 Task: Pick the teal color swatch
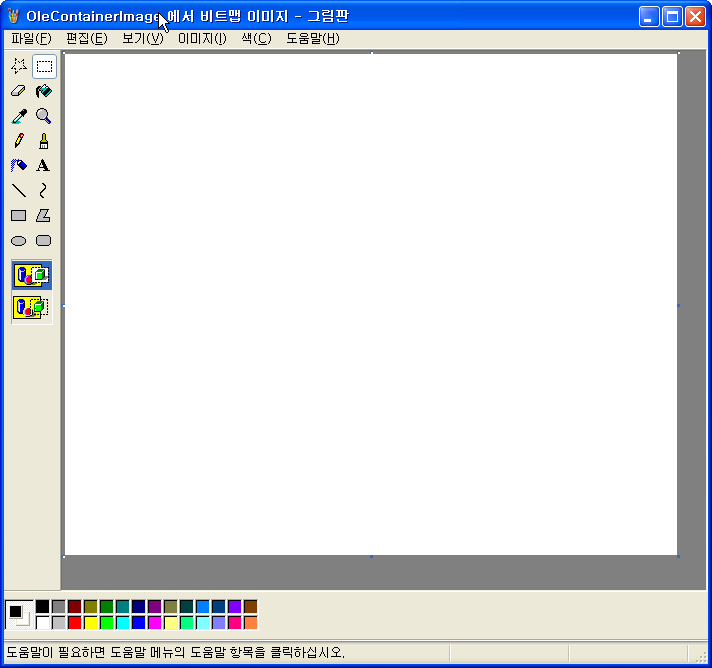(x=123, y=606)
